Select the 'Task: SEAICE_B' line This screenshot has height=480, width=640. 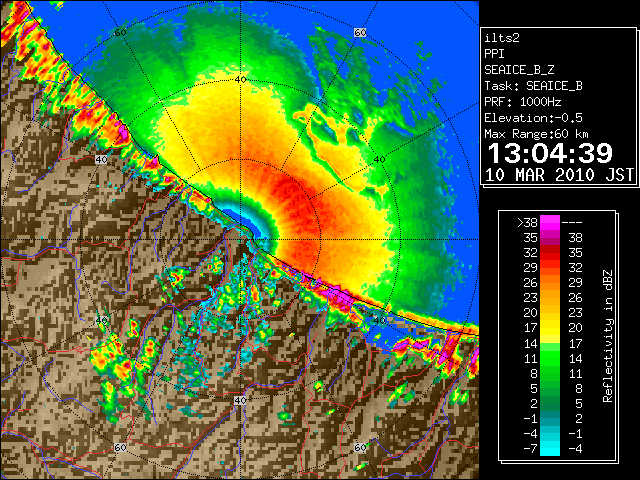[x=533, y=86]
